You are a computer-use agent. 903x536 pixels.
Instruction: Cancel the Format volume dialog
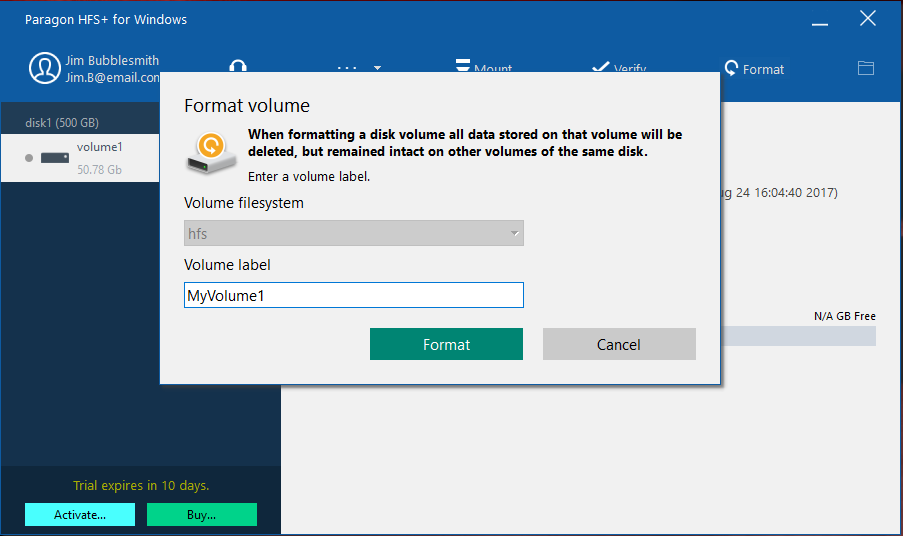click(x=619, y=344)
